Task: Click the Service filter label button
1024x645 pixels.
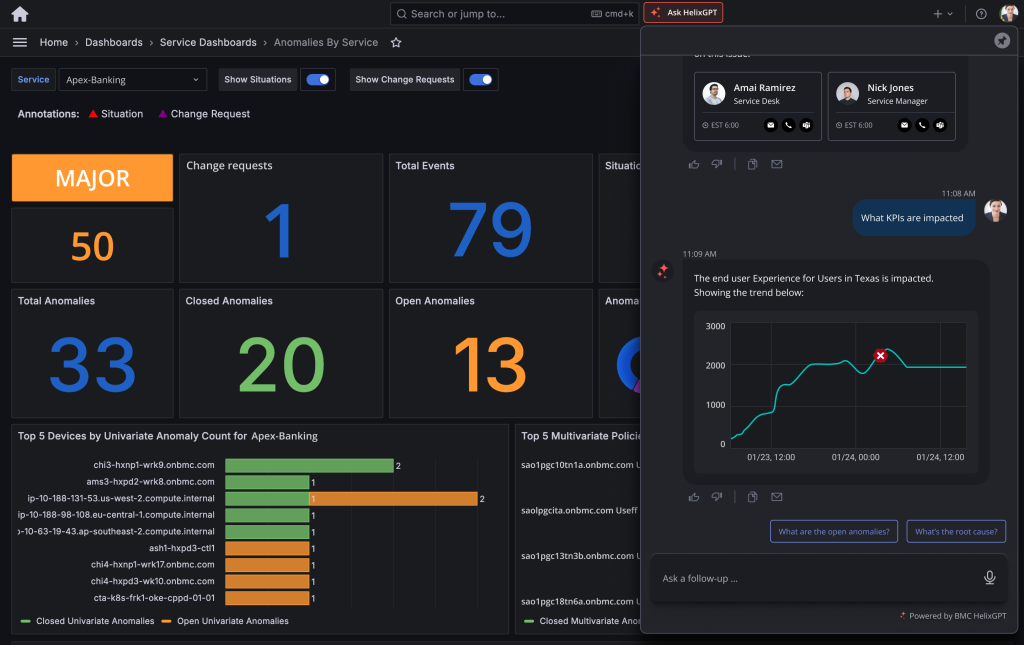Action: [33, 80]
